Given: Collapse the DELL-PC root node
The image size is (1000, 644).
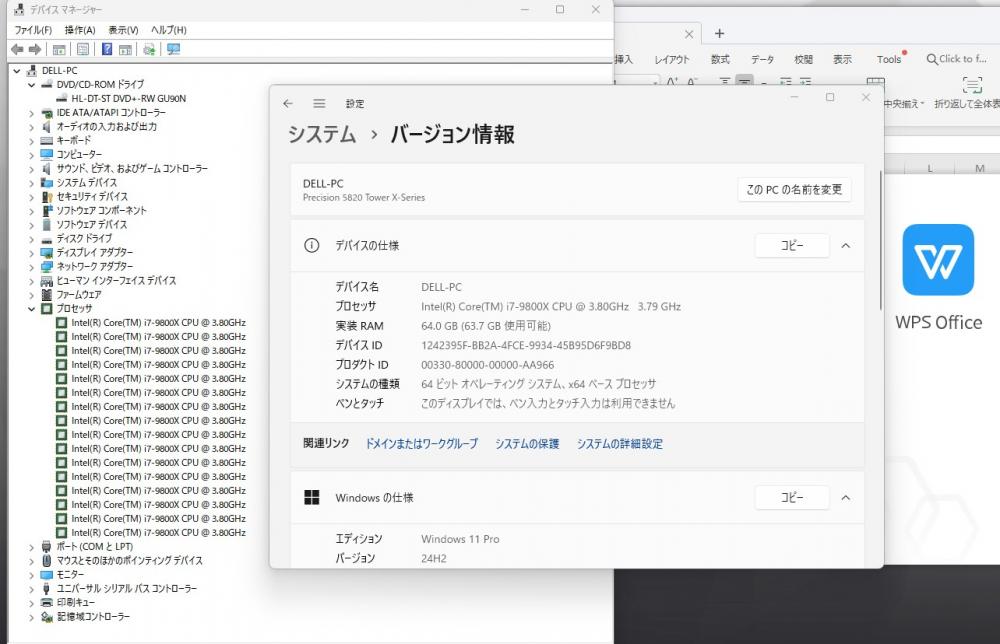Looking at the screenshot, I should 17,71.
